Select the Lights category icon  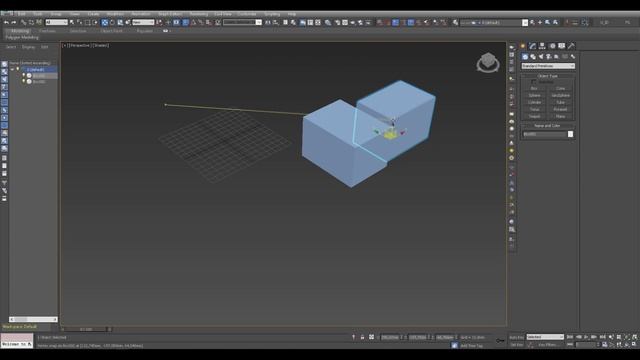coord(541,57)
